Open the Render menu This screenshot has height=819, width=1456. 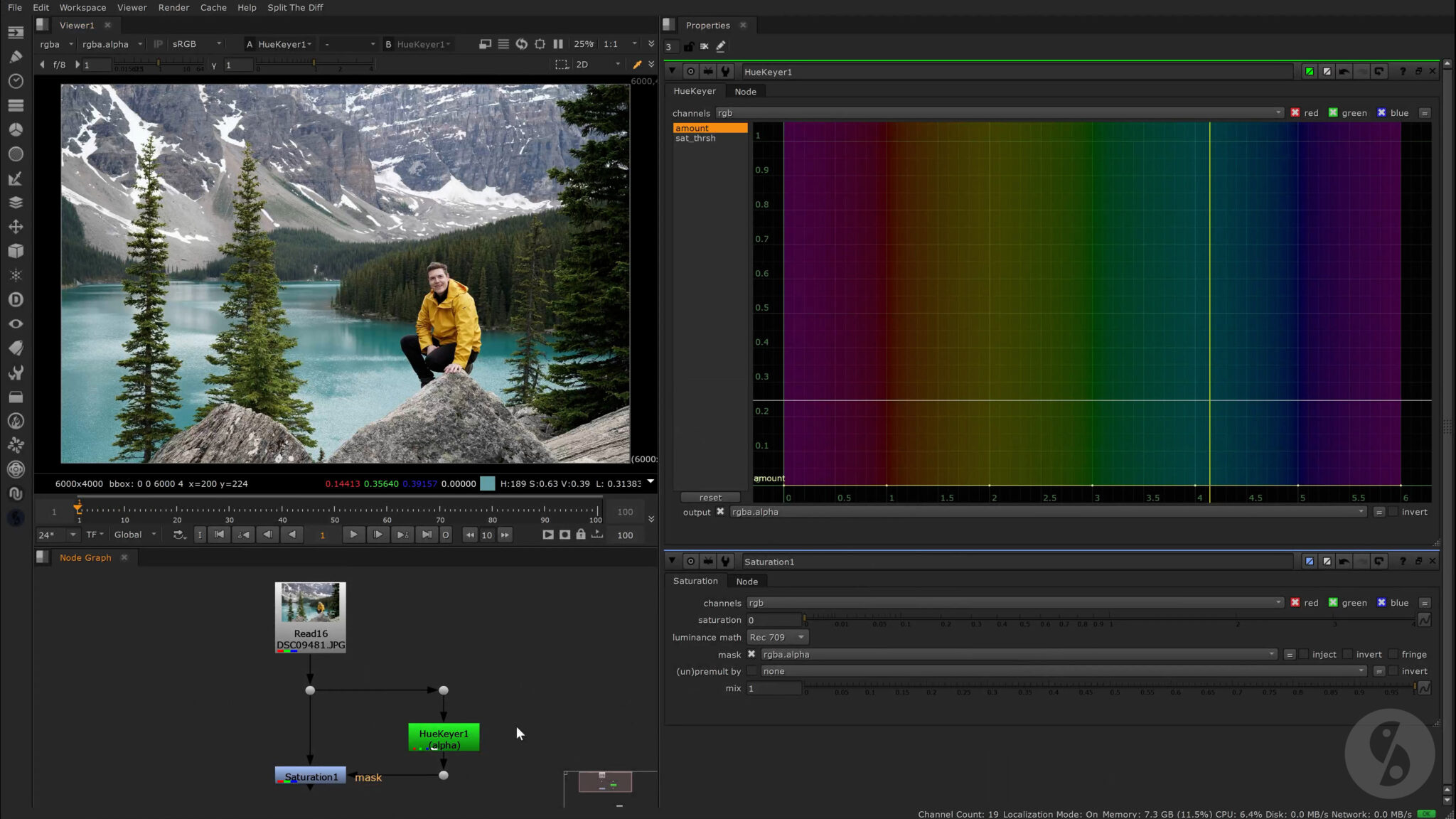[173, 8]
